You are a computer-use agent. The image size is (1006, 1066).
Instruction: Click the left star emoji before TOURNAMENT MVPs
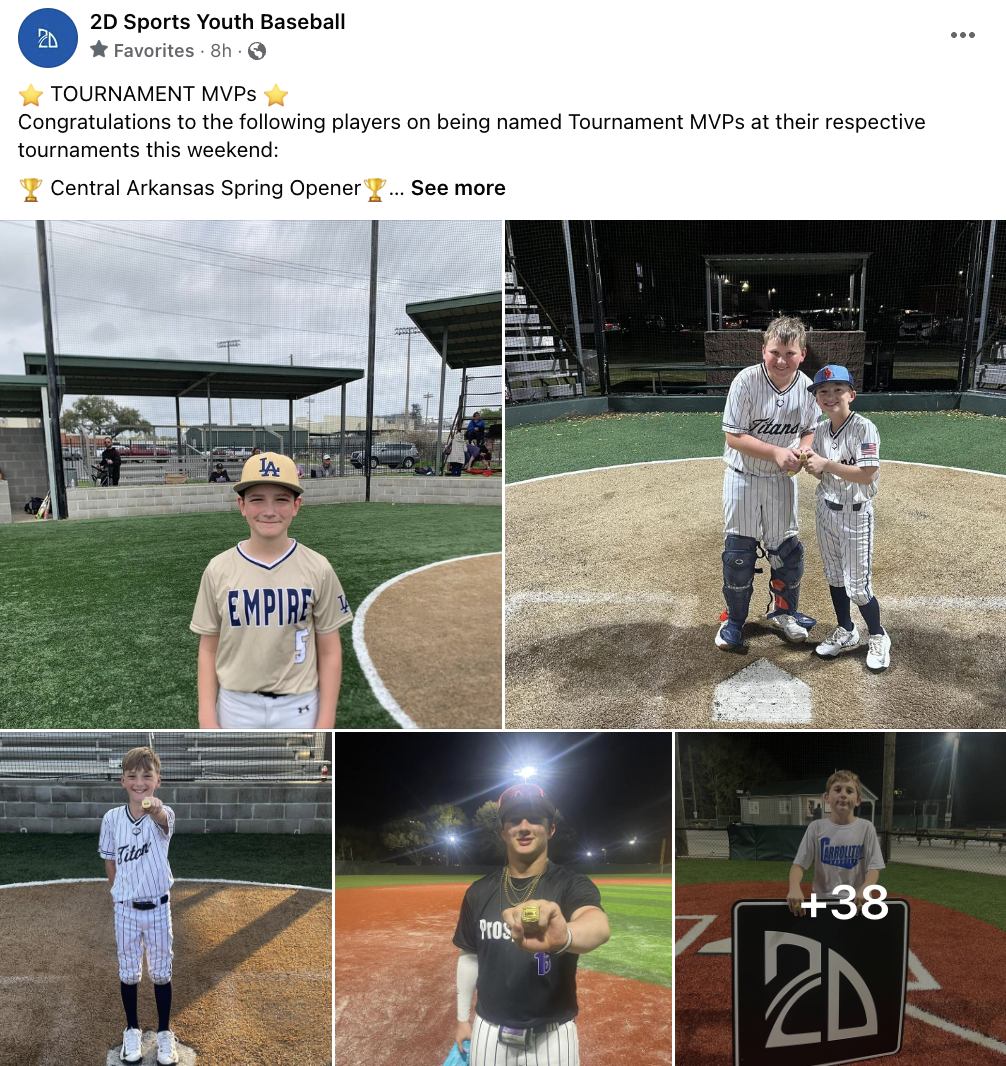click(31, 94)
